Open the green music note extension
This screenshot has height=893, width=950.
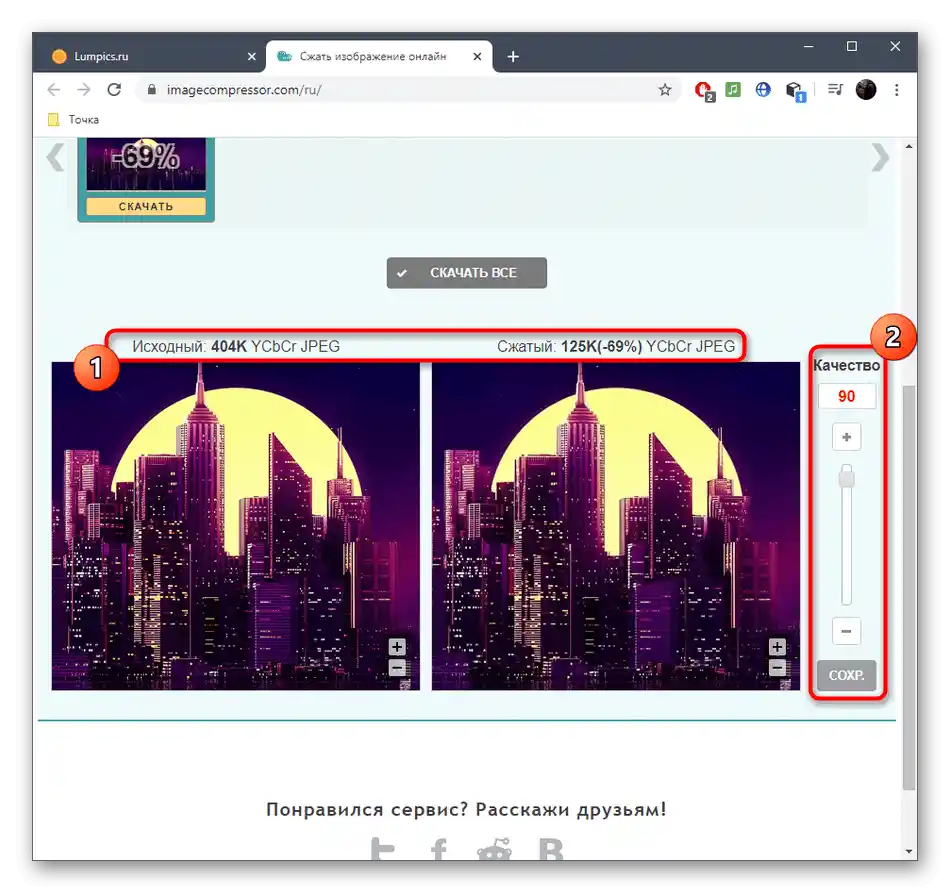pos(733,90)
